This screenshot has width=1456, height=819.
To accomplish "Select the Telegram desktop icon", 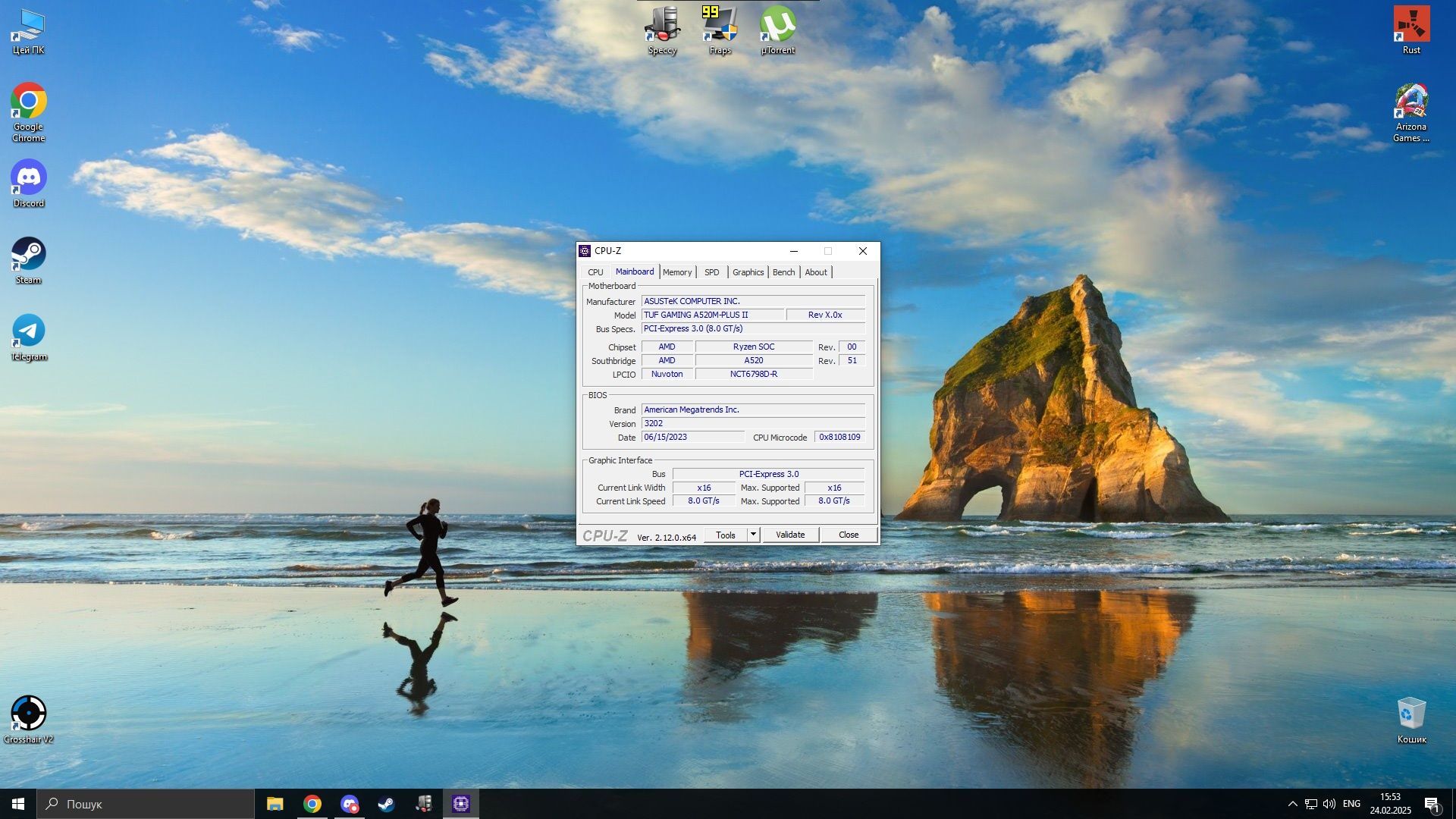I will click(x=29, y=337).
